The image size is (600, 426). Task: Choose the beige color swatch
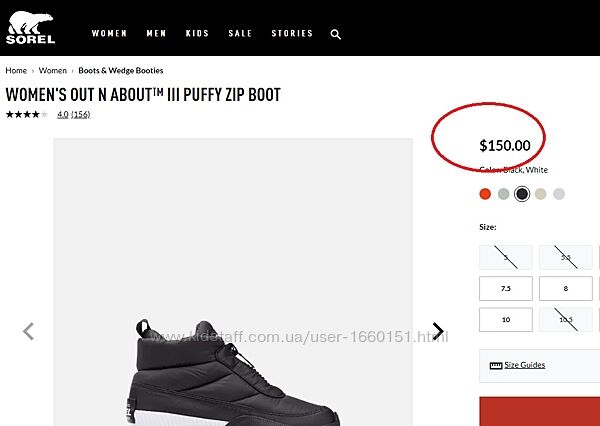pos(540,194)
